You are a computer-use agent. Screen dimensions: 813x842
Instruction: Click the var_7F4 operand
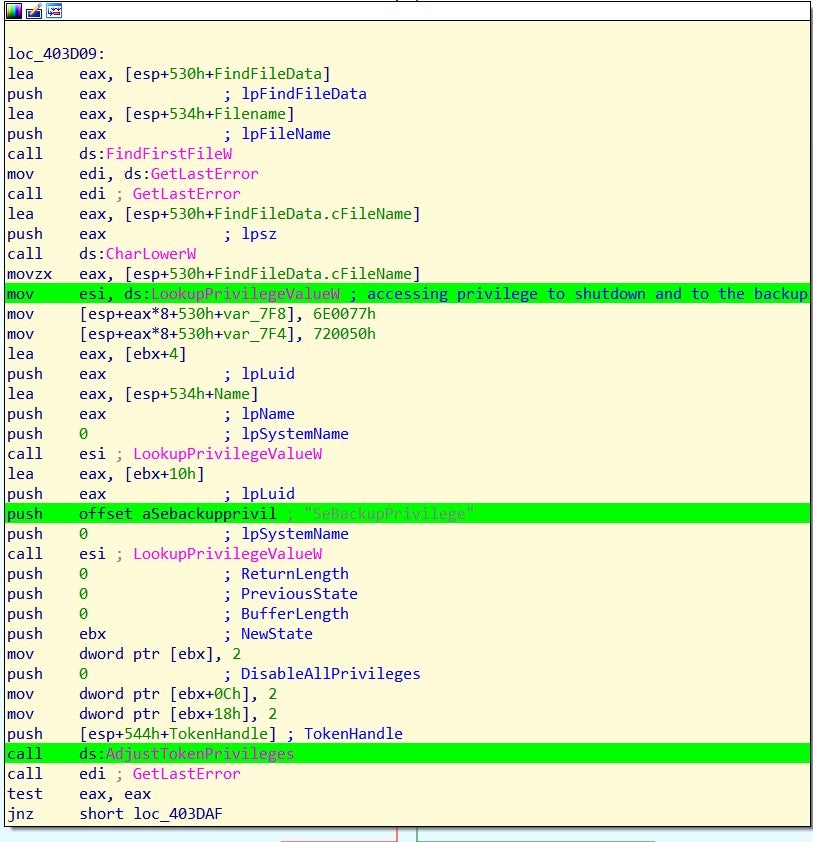pyautogui.click(x=258, y=334)
